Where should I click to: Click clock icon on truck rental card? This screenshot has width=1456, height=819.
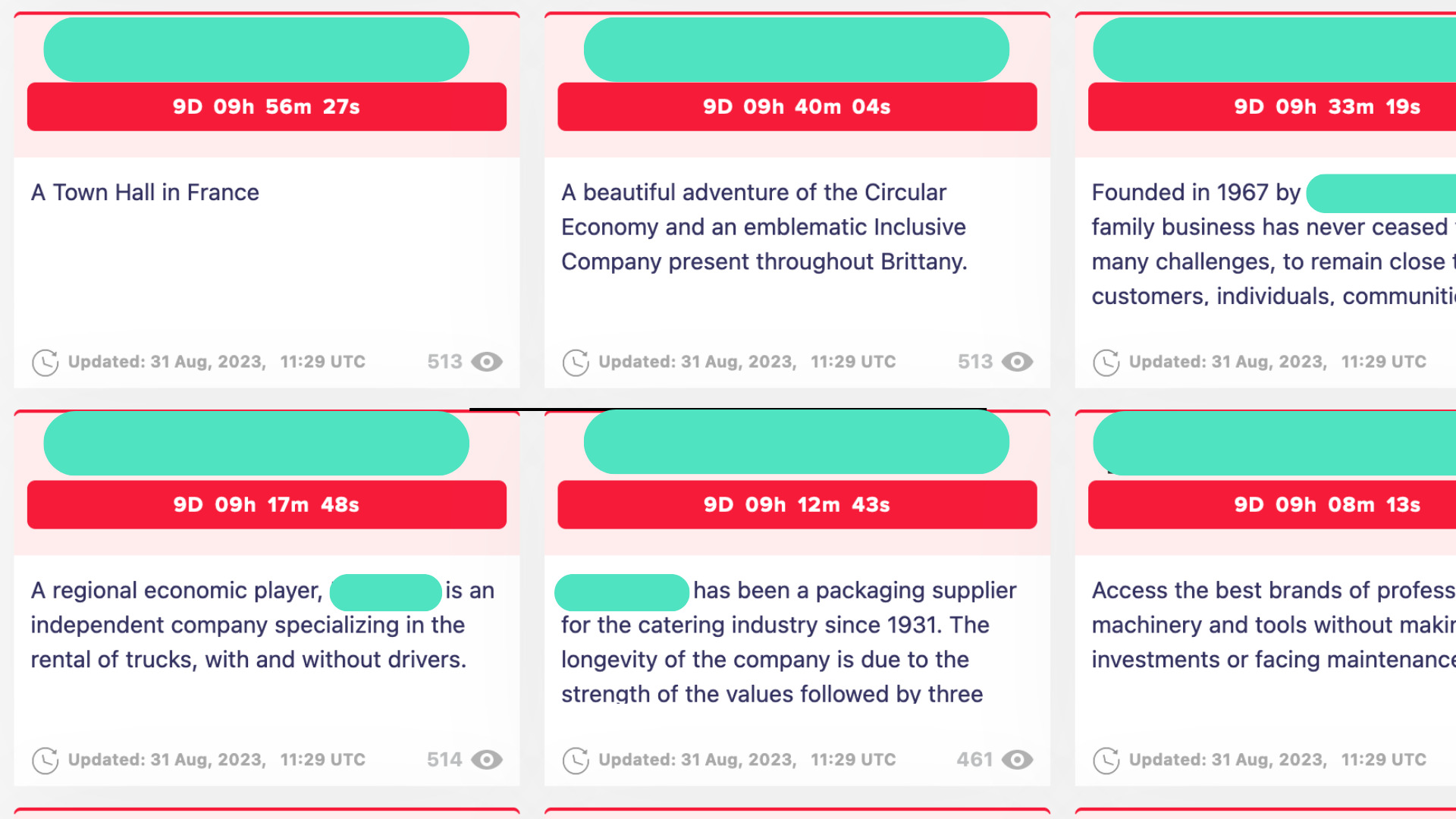point(45,760)
